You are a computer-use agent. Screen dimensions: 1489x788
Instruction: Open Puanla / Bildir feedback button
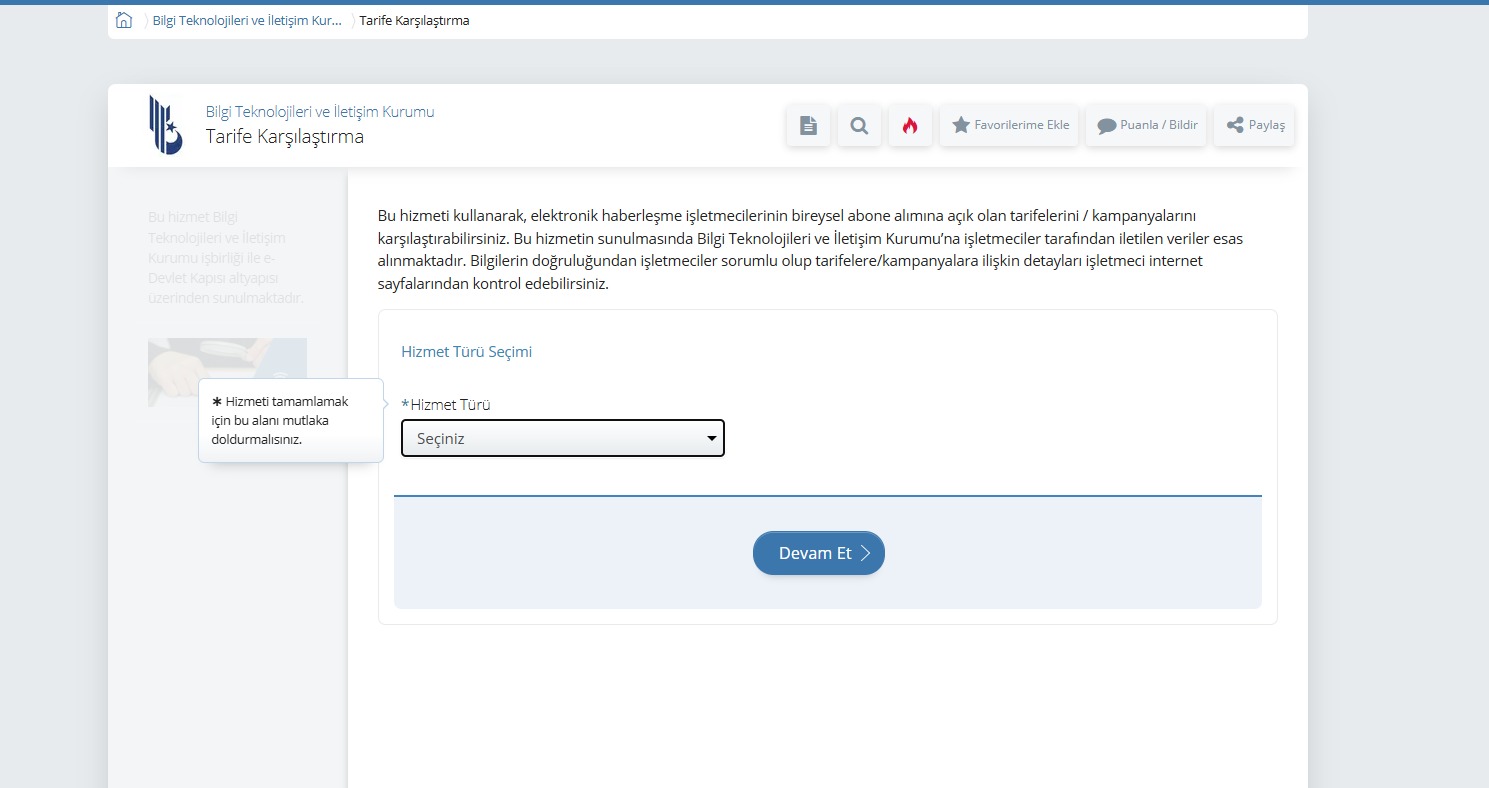click(x=1146, y=126)
